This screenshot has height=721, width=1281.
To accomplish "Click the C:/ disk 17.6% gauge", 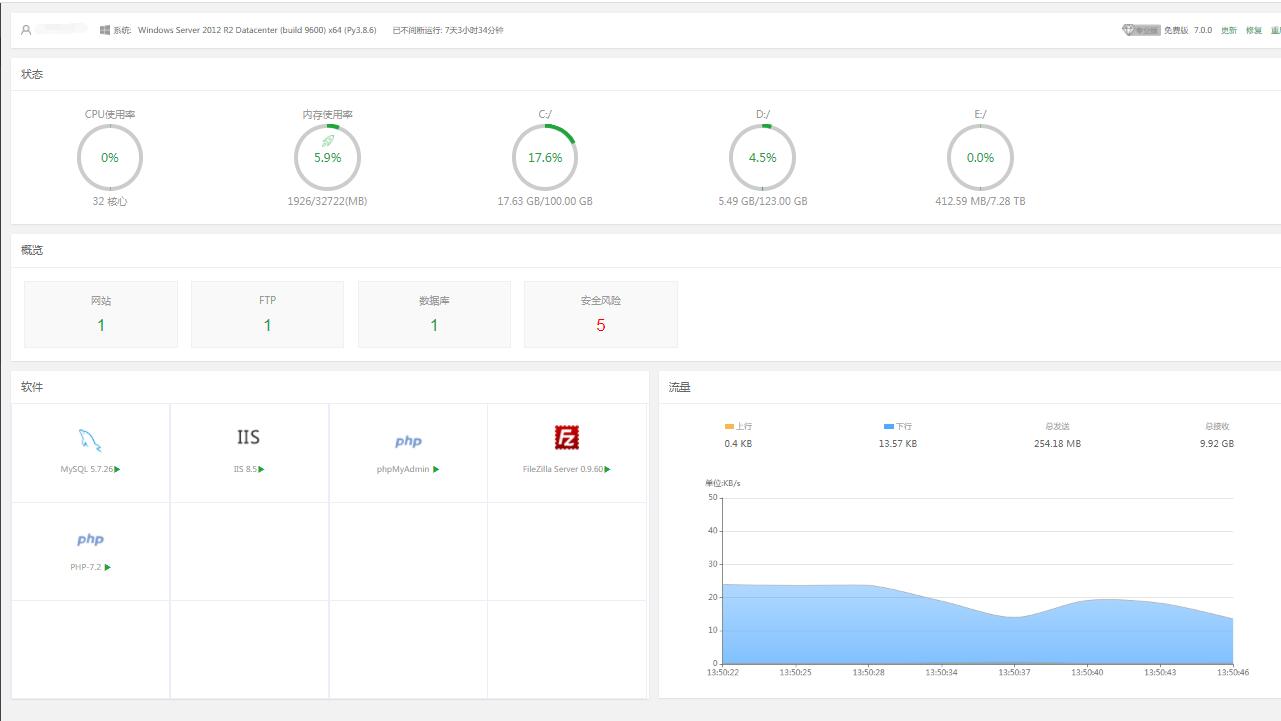I will pyautogui.click(x=545, y=158).
